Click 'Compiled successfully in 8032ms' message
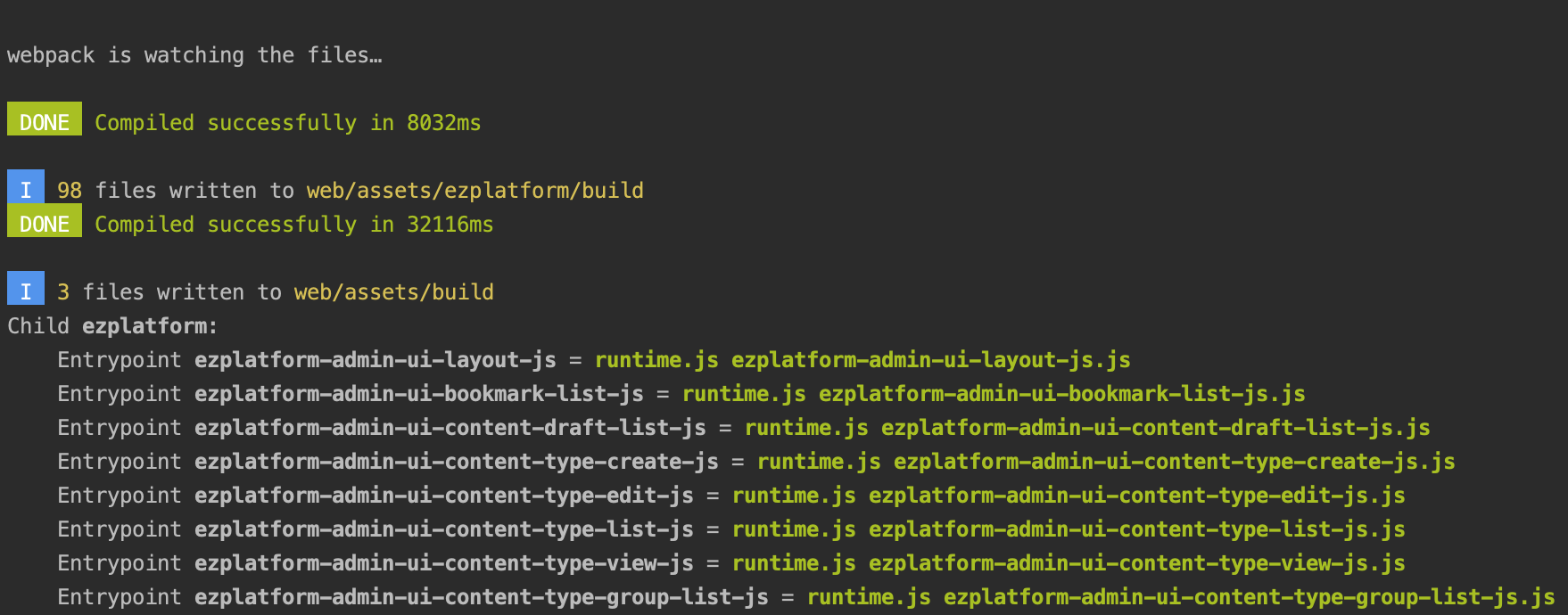Image resolution: width=1568 pixels, height=615 pixels. (x=287, y=123)
